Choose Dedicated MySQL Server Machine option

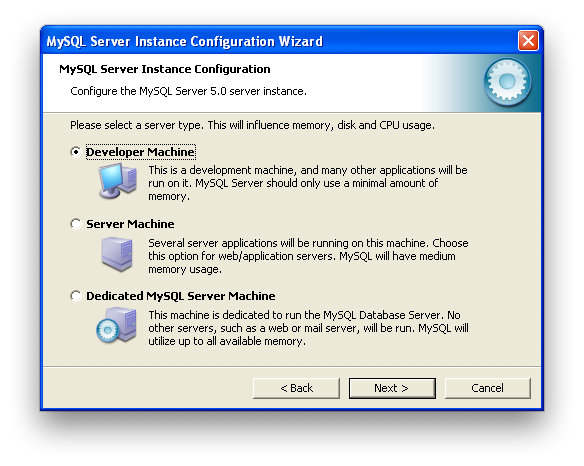click(x=76, y=296)
